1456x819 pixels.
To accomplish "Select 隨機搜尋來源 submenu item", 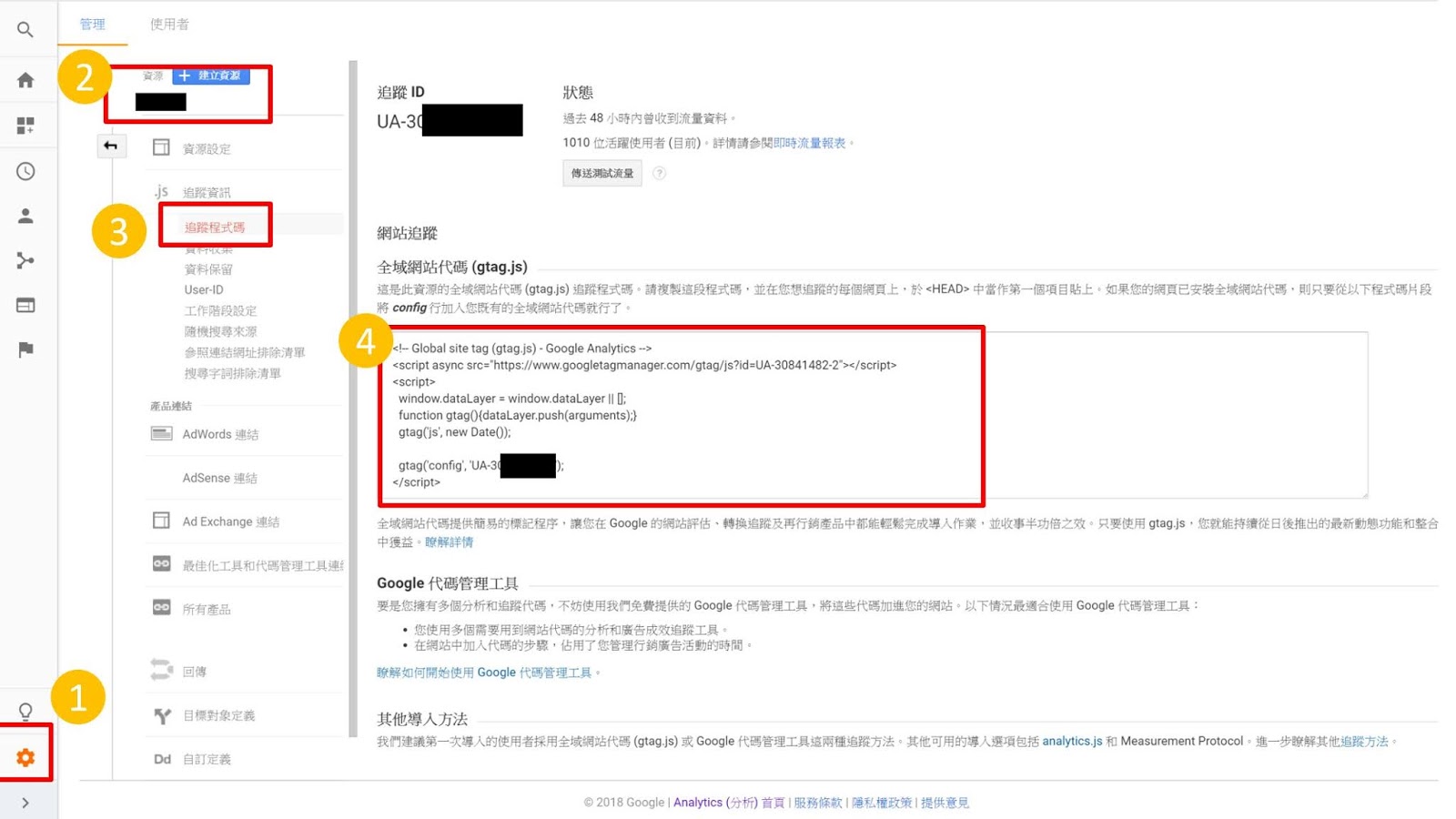I will [220, 331].
